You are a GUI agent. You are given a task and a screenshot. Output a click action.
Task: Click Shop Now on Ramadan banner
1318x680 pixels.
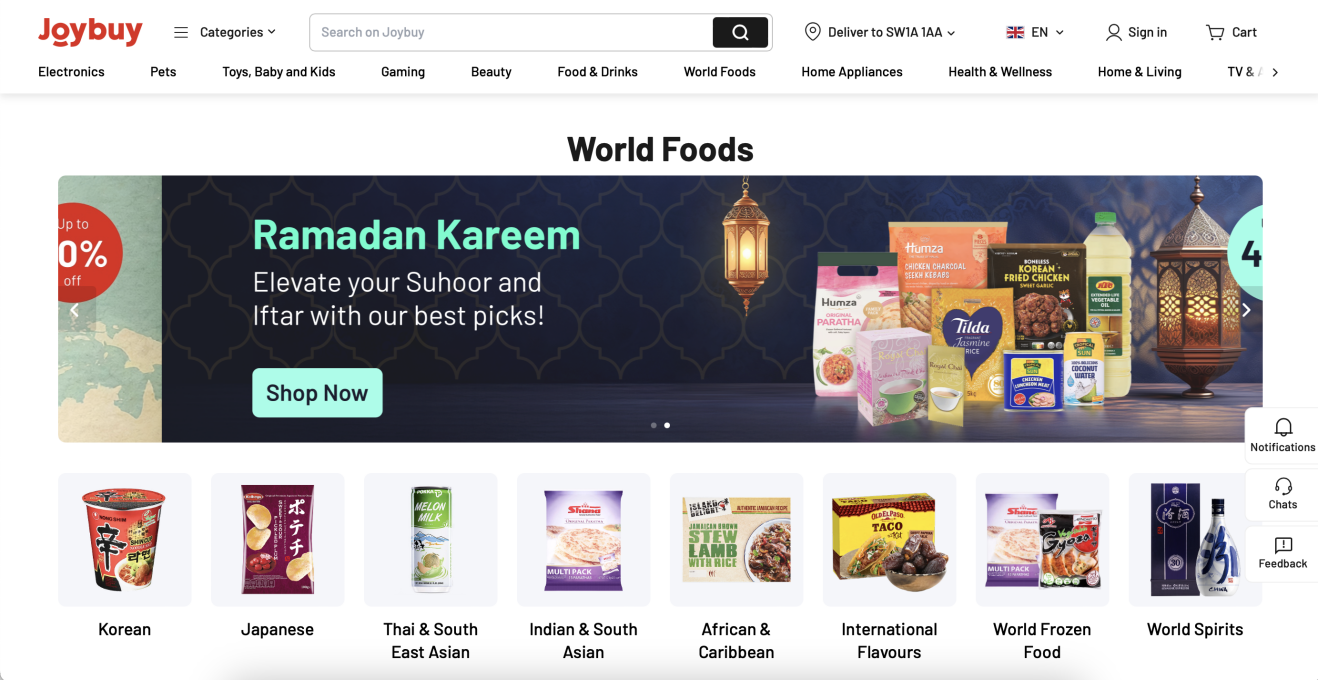tap(317, 393)
